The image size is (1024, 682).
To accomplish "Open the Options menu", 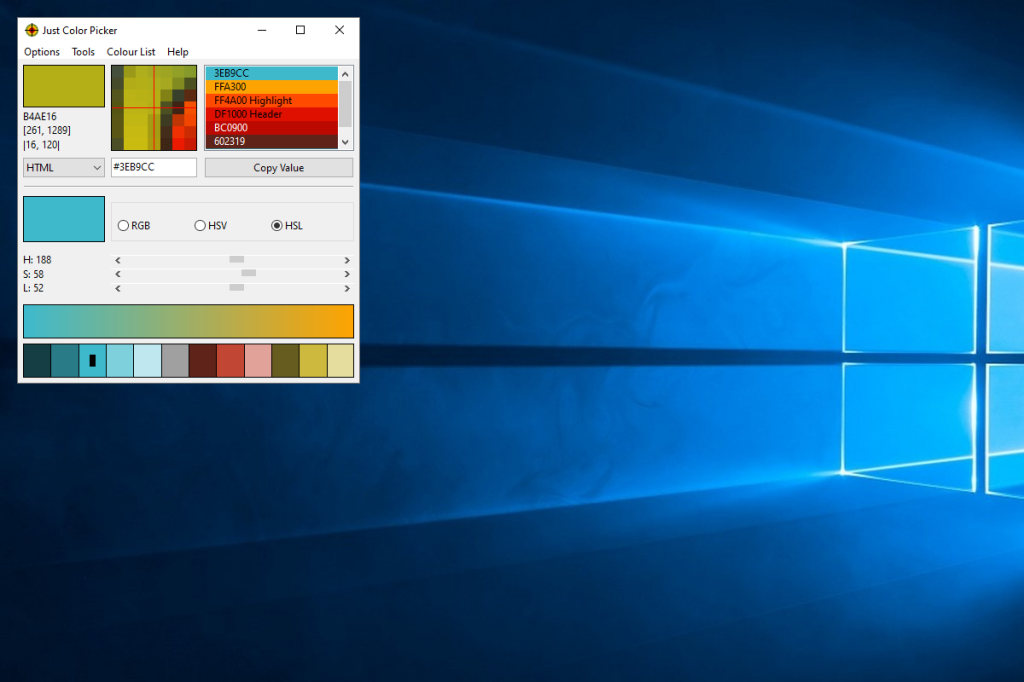I will tap(42, 52).
